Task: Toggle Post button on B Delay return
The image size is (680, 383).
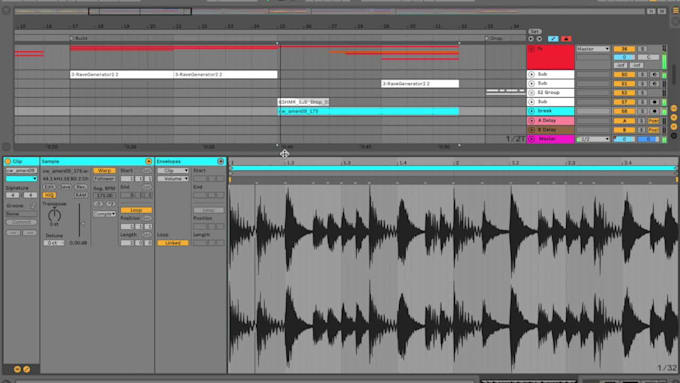Action: point(654,130)
